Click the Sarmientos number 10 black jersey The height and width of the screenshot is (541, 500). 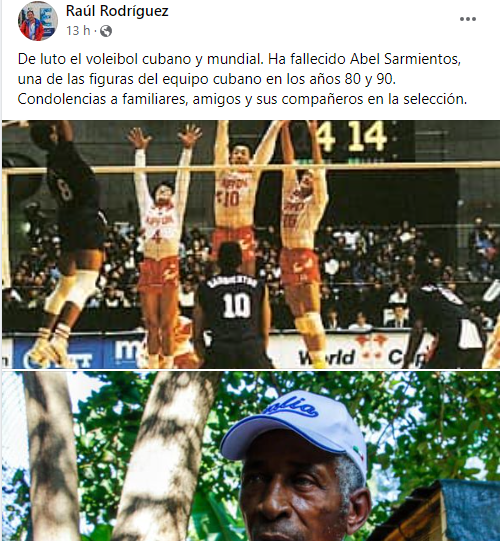(234, 304)
